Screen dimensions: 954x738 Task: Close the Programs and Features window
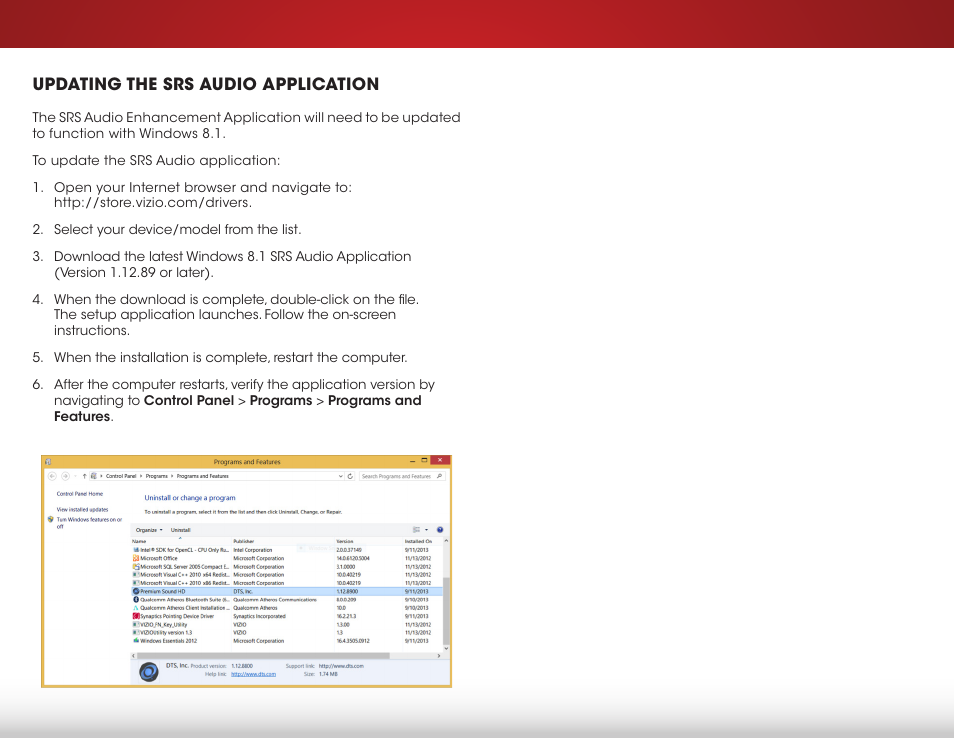point(440,461)
